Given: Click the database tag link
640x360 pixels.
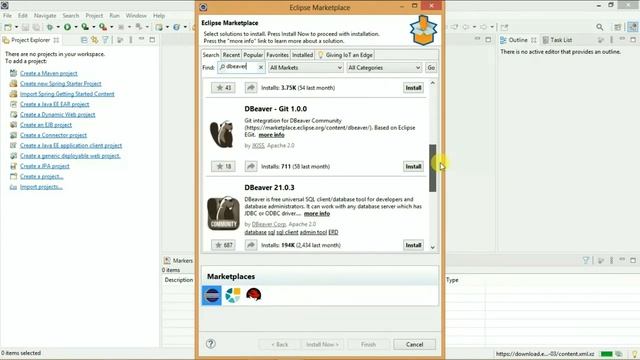Looking at the screenshot, I should 256,232.
